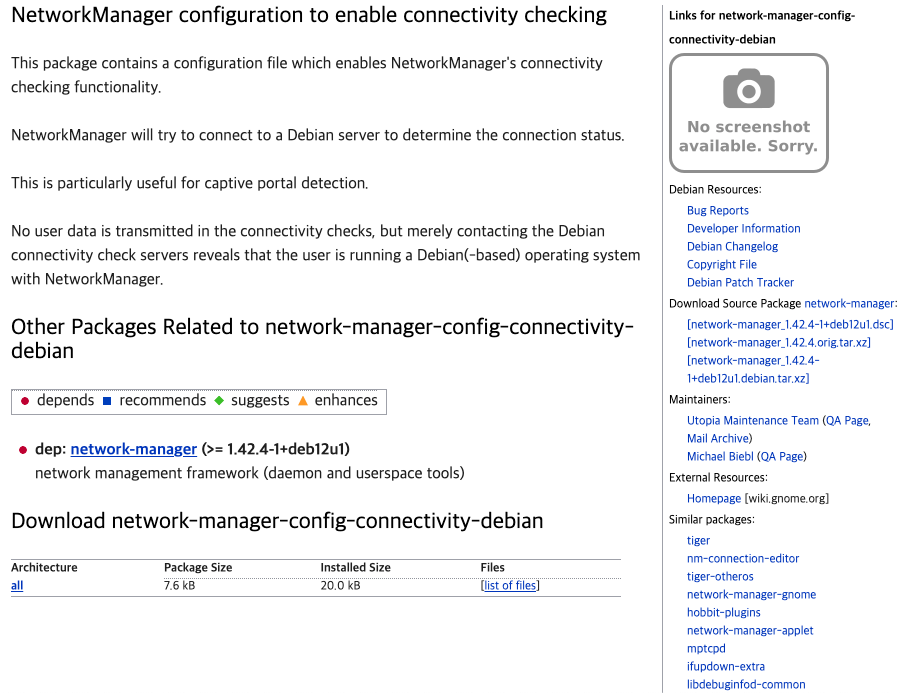Click the blue recommends legend square

pyautogui.click(x=107, y=401)
